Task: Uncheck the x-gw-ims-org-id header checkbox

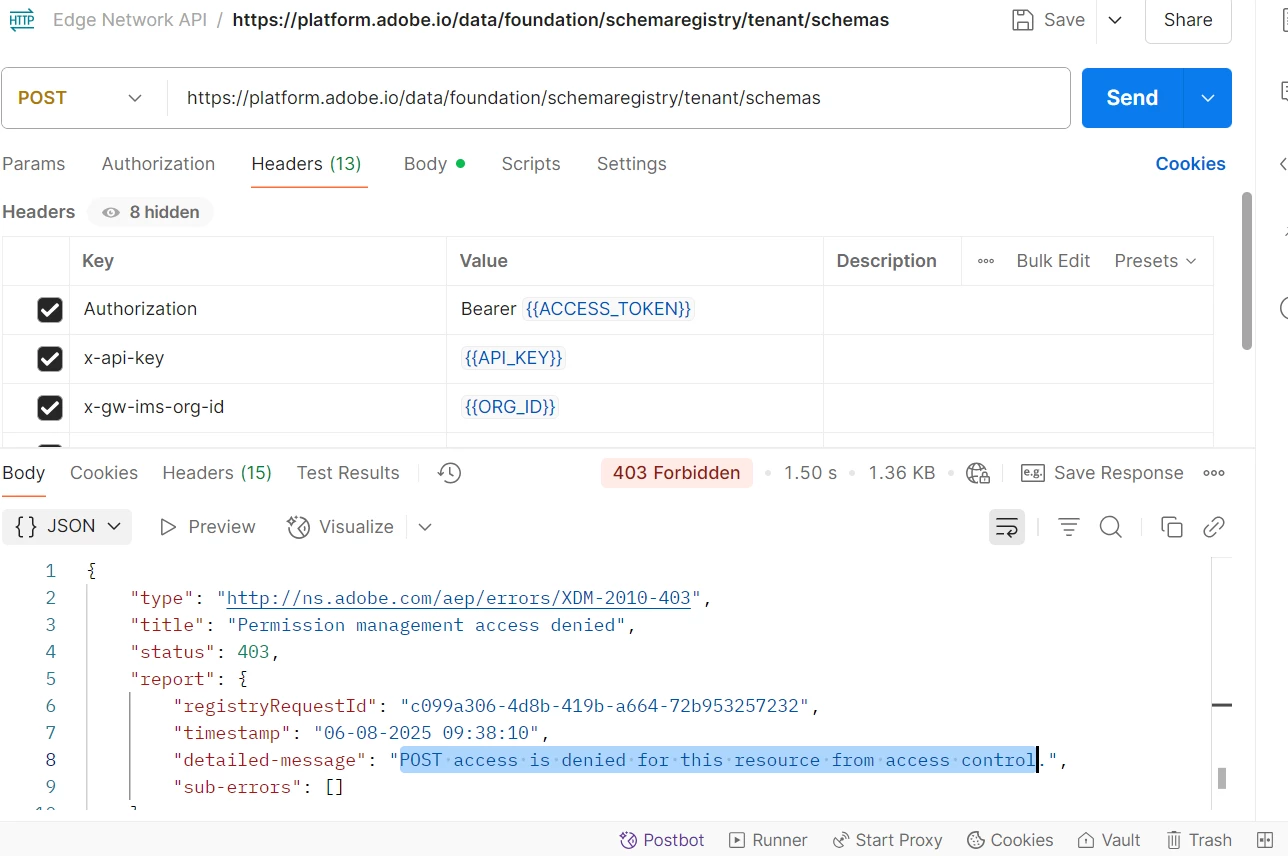Action: [x=50, y=408]
